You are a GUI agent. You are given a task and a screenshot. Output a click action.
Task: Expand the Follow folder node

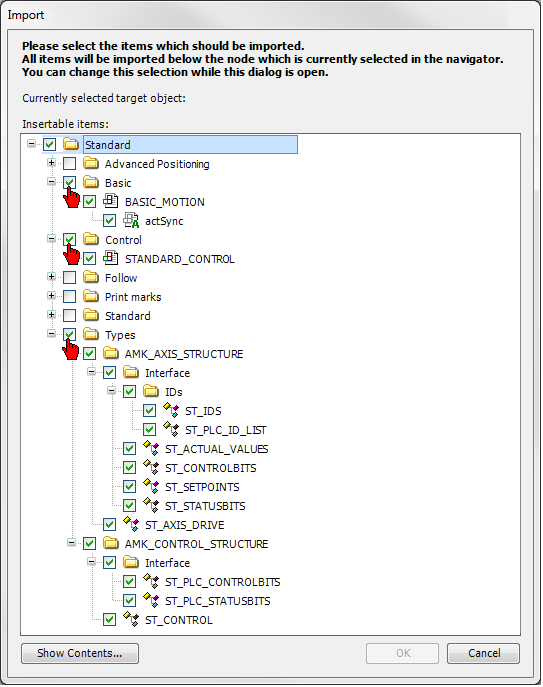tap(51, 277)
